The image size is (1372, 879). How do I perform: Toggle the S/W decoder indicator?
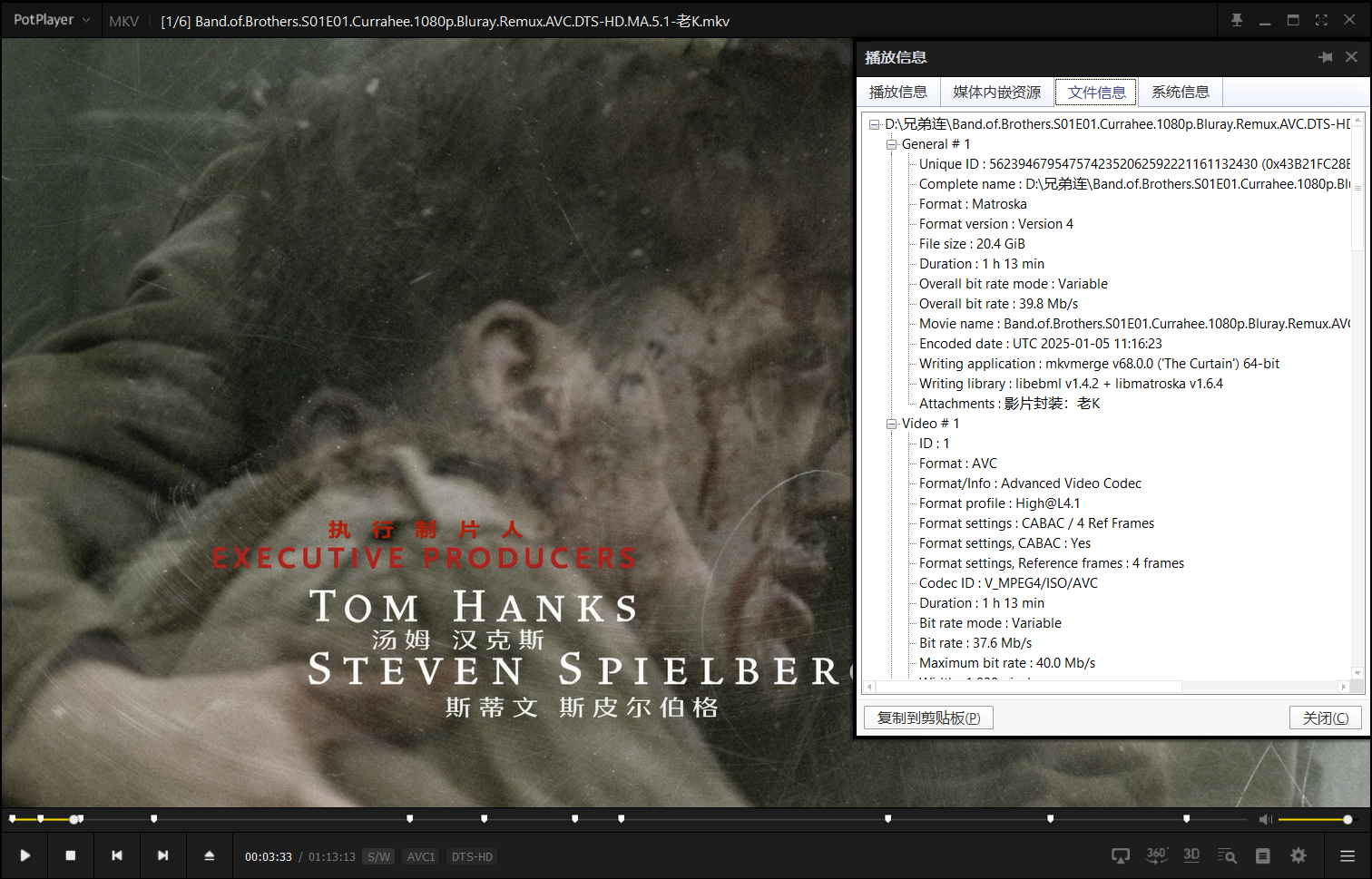coord(378,856)
